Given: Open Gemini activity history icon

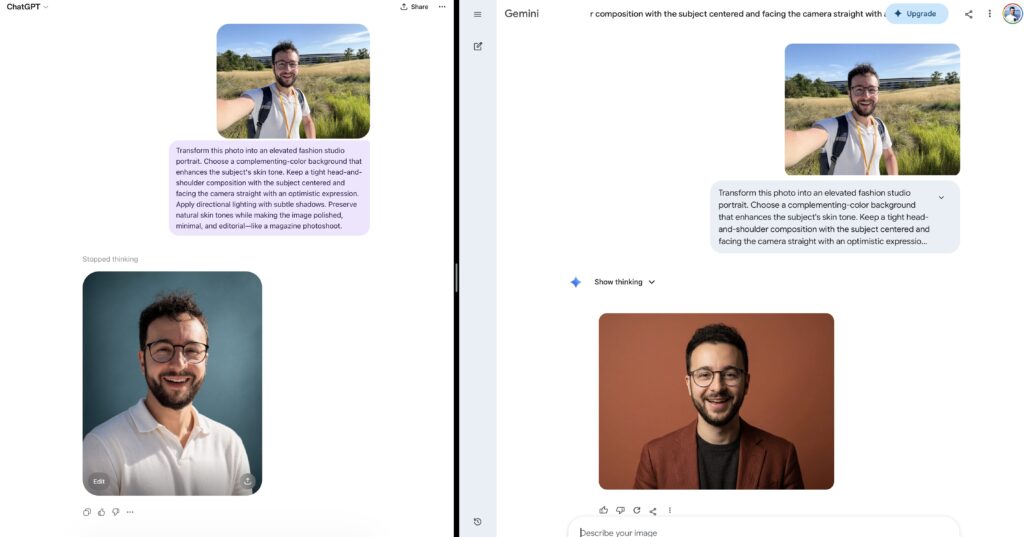Looking at the screenshot, I should [477, 521].
